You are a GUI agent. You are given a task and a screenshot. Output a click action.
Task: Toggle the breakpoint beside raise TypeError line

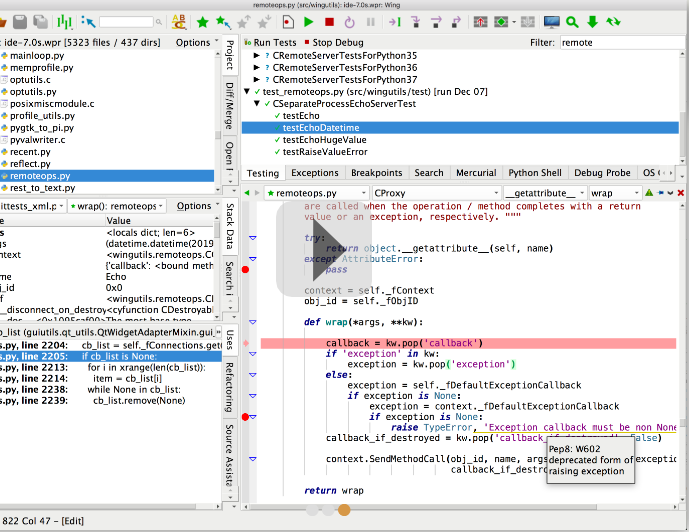pos(246,417)
